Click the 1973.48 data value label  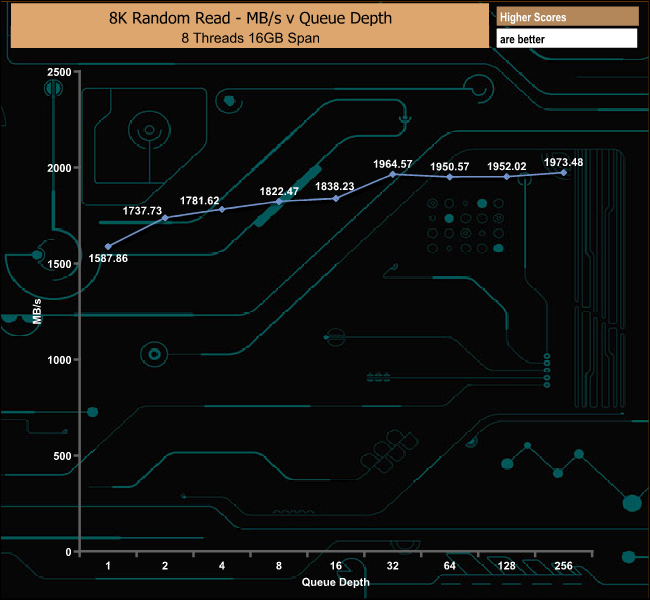click(x=564, y=162)
